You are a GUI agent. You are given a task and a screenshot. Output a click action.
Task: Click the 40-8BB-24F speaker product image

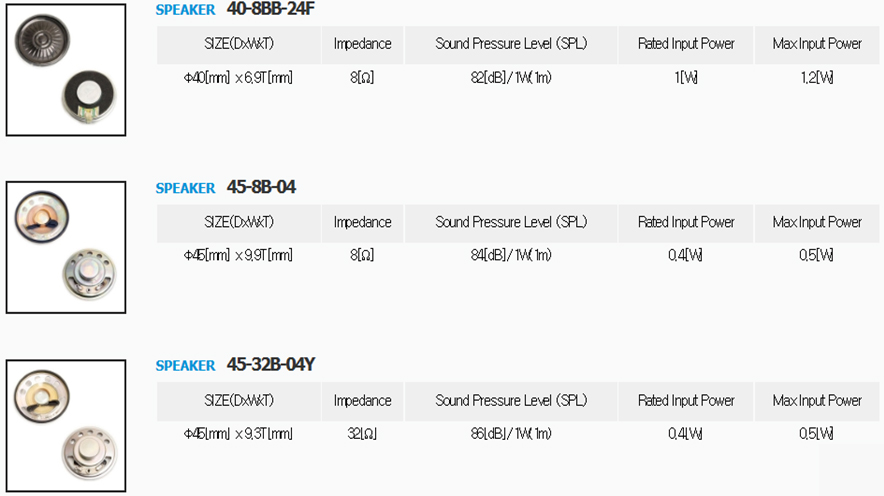click(x=66, y=69)
